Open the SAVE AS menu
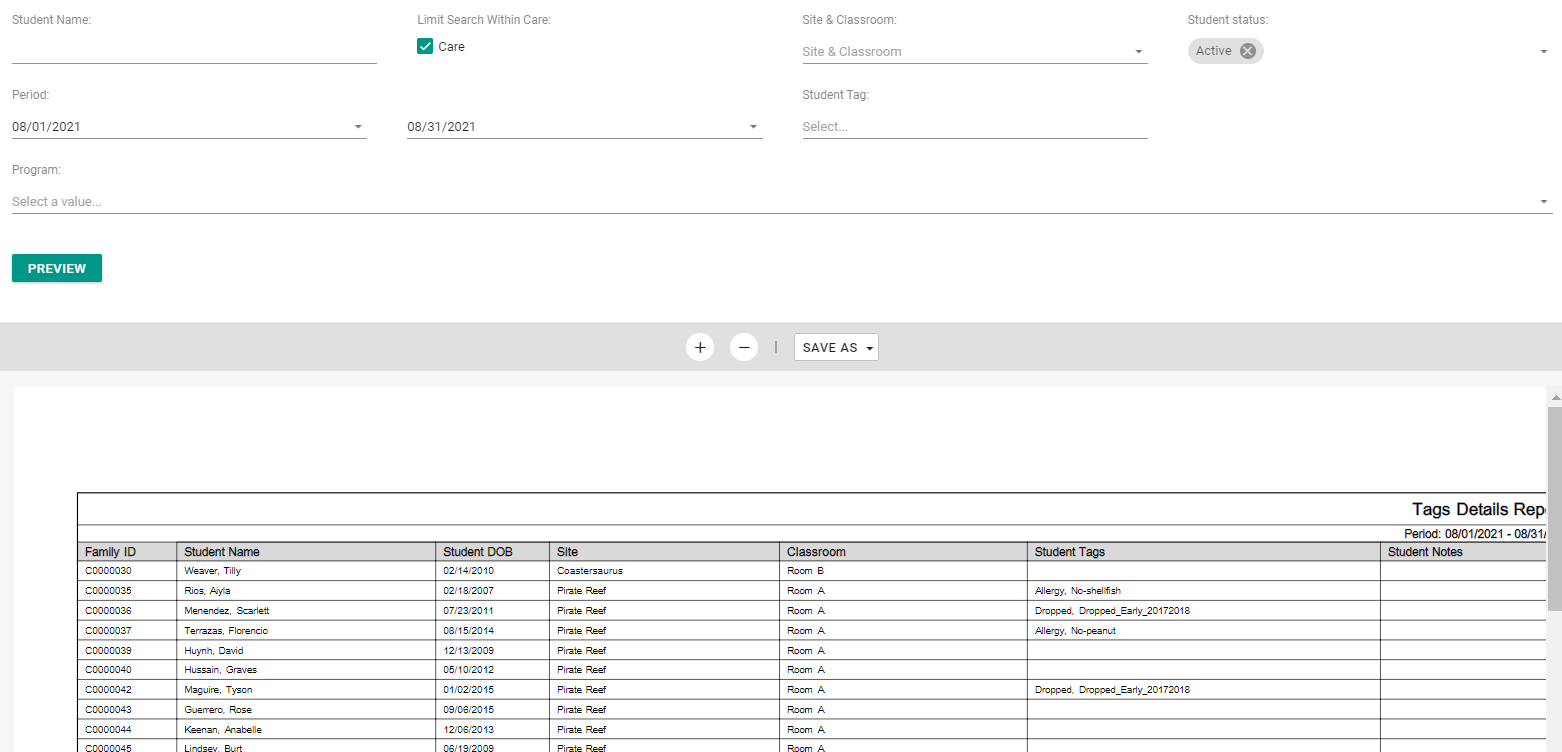 (836, 347)
